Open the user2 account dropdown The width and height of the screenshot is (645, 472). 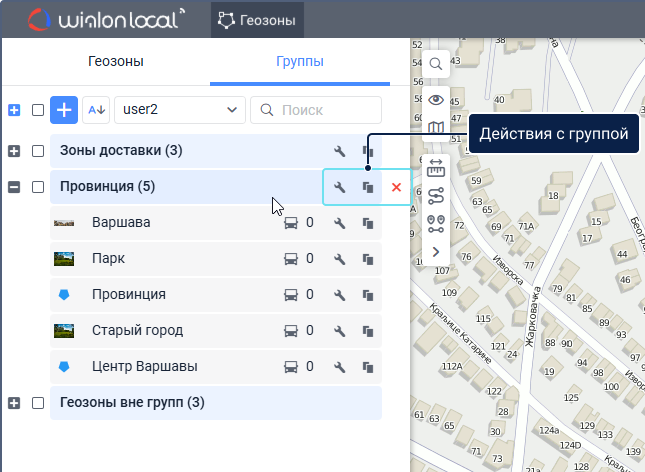pyautogui.click(x=180, y=109)
